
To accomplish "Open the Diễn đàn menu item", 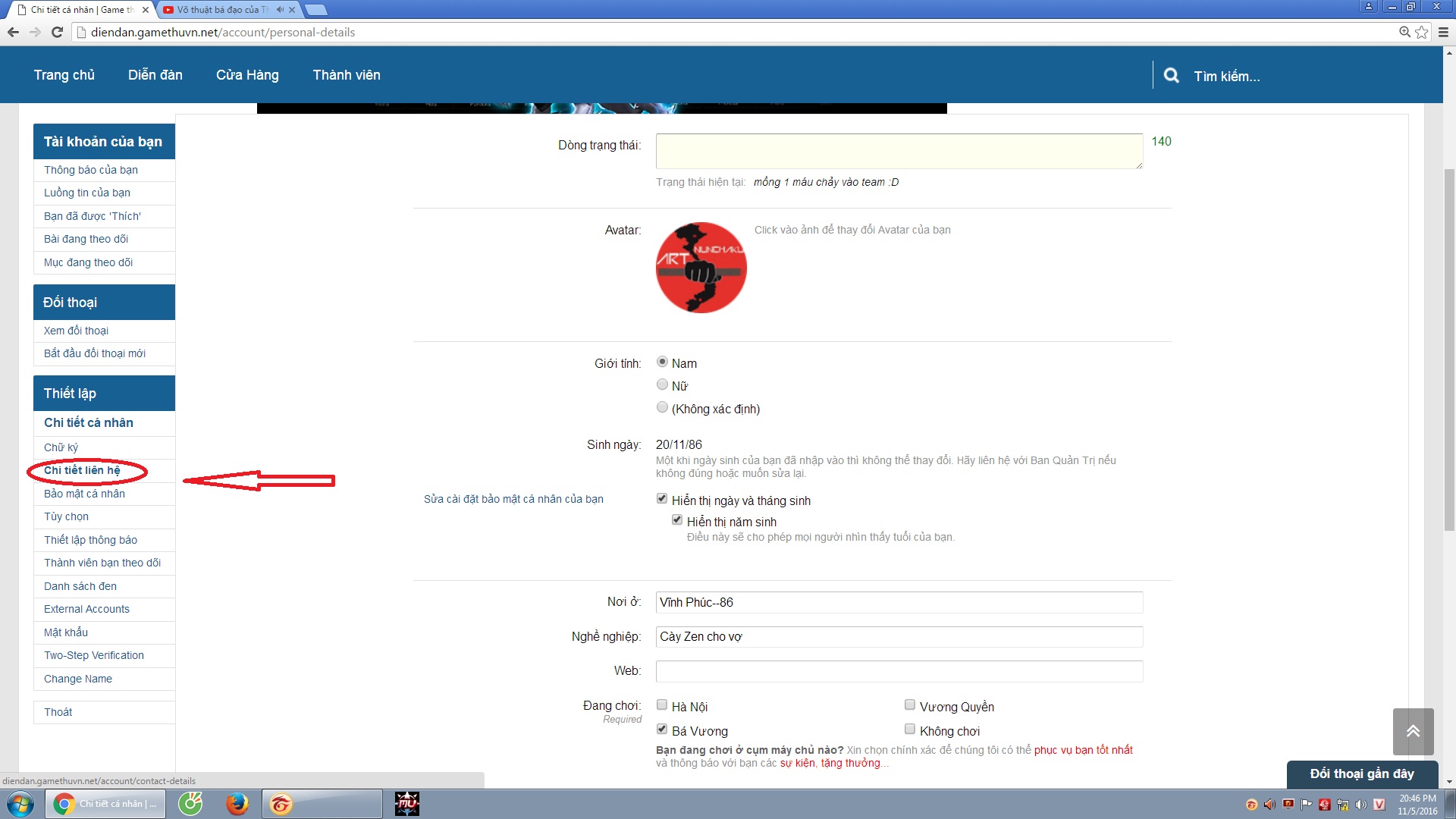I will (155, 75).
